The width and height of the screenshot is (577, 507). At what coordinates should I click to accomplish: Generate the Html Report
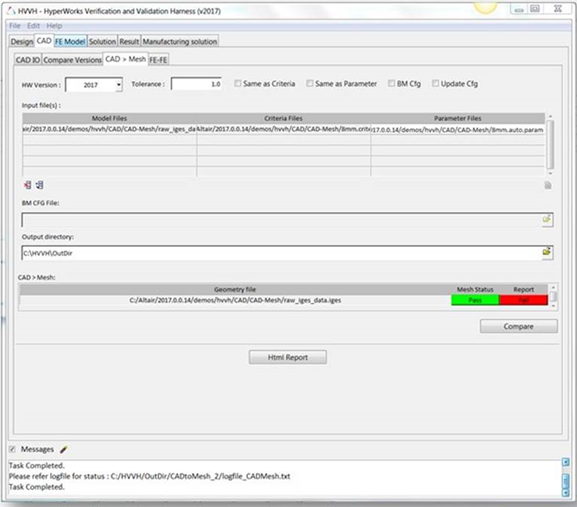(x=288, y=357)
